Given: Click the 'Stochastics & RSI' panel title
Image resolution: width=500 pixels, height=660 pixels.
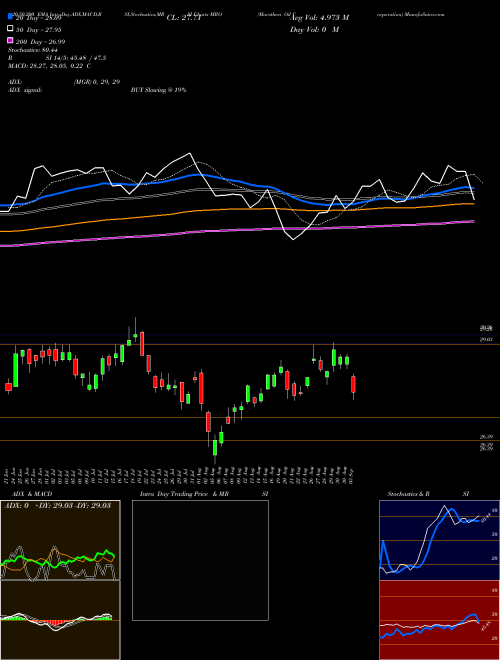Looking at the screenshot, I should [x=428, y=494].
